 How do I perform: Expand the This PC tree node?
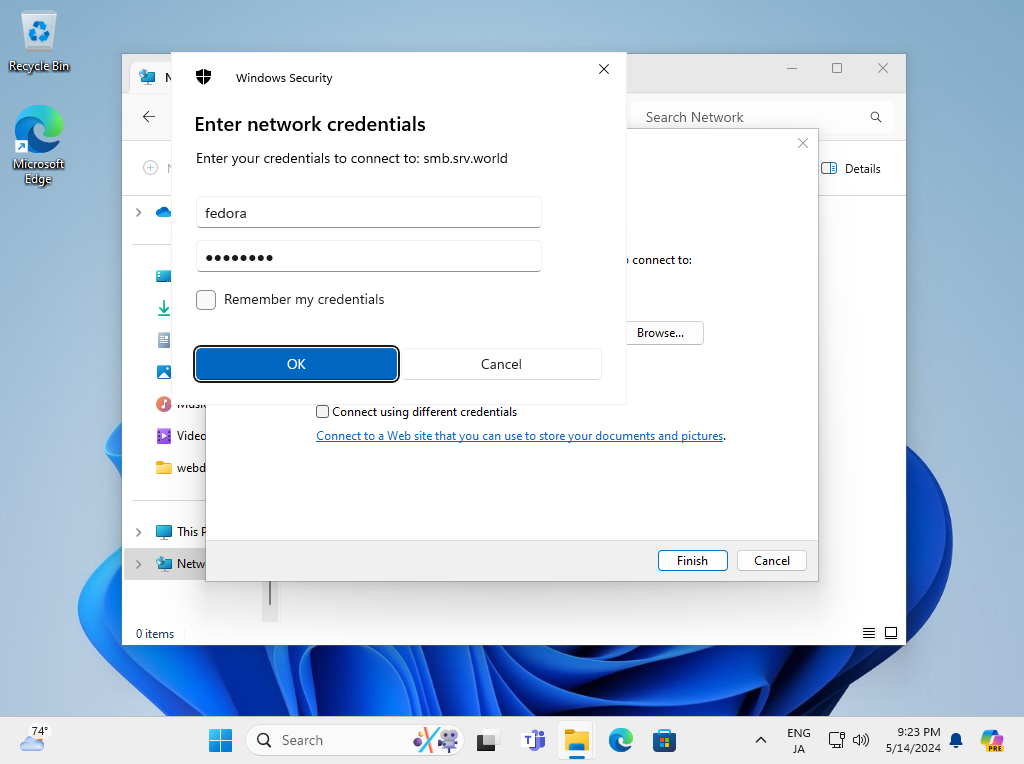[x=138, y=532]
